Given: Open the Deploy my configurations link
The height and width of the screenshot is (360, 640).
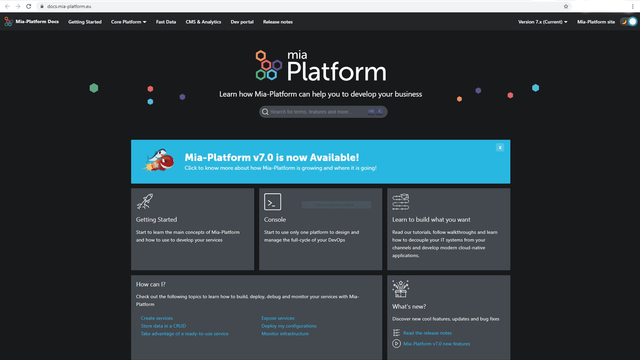Looking at the screenshot, I should click(289, 326).
